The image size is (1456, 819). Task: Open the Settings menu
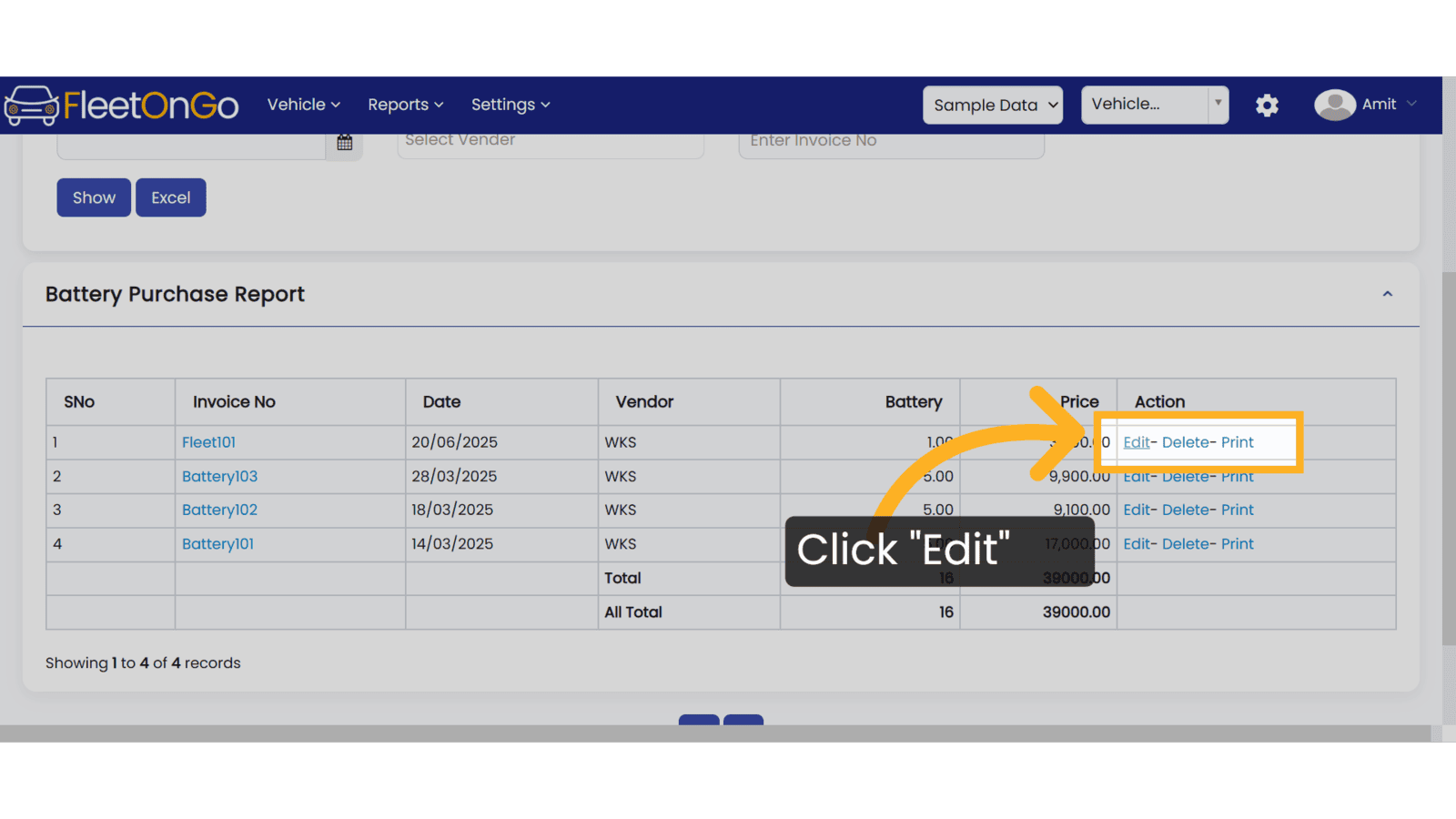(x=511, y=105)
